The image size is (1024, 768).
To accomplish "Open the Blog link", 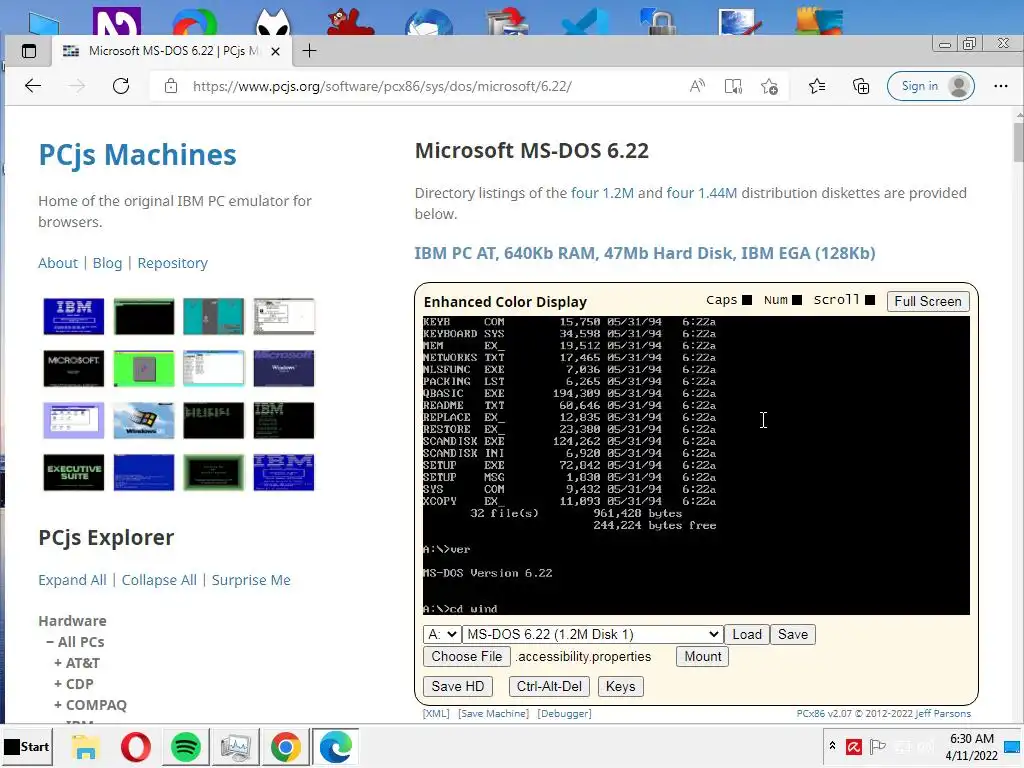I will point(107,263).
